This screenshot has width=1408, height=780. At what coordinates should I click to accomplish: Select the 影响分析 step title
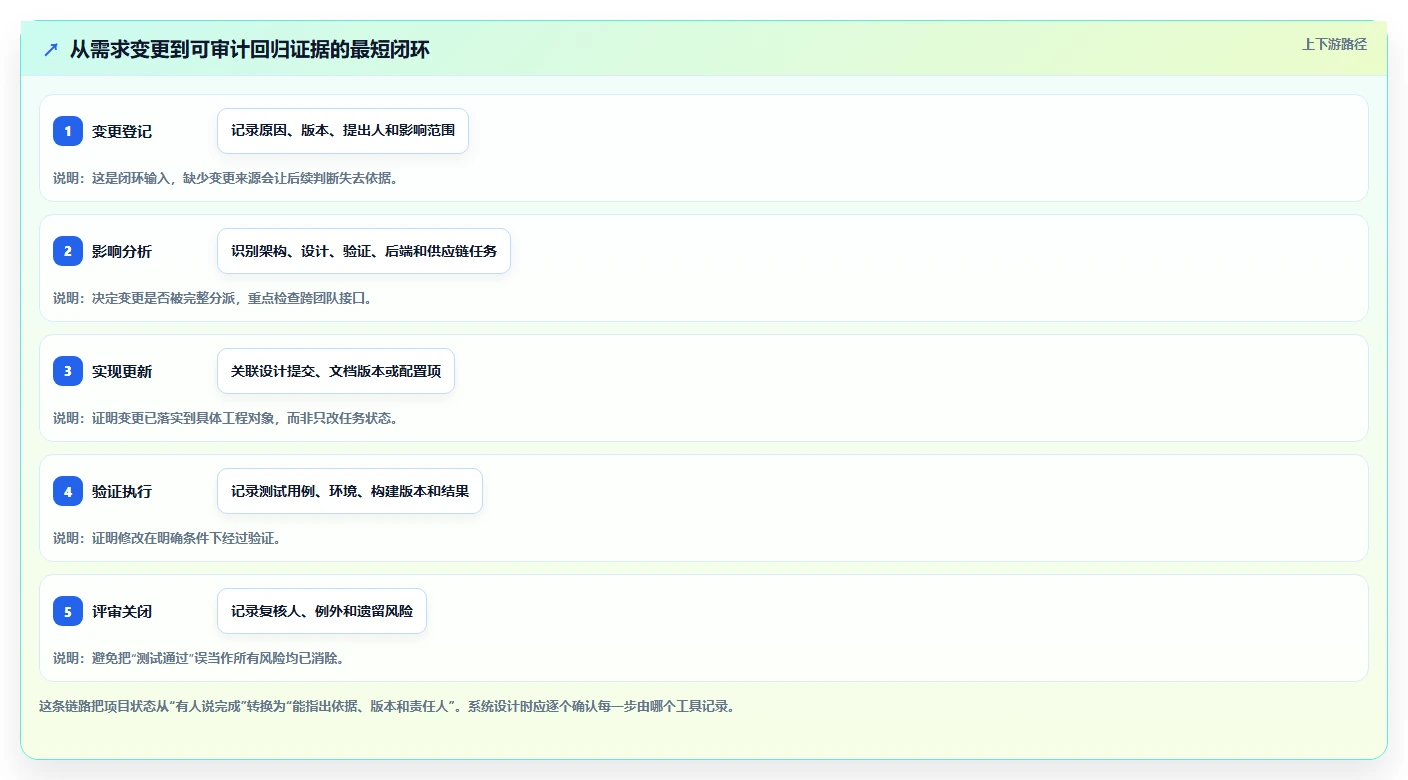122,251
